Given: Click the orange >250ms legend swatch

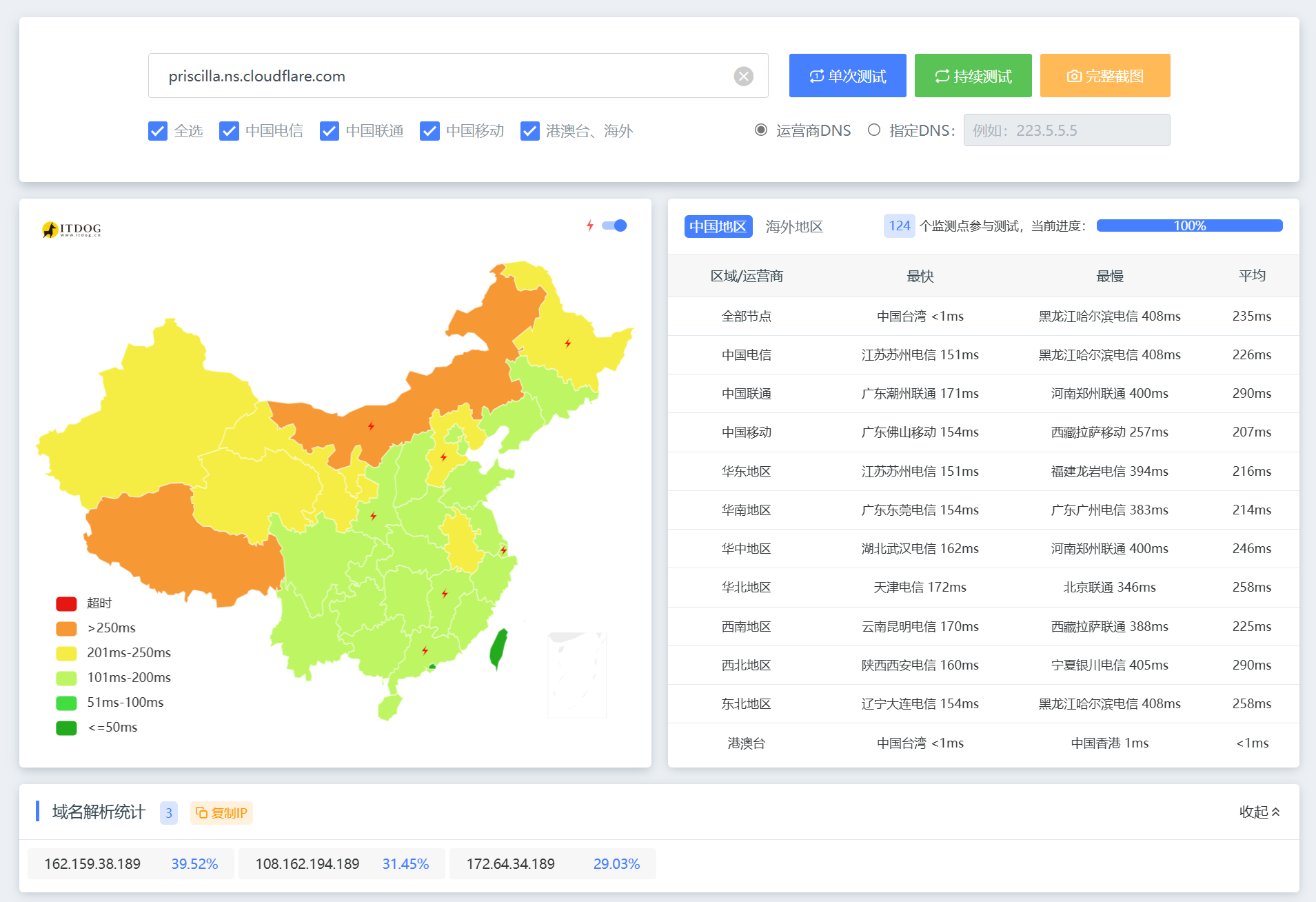Looking at the screenshot, I should (66, 628).
